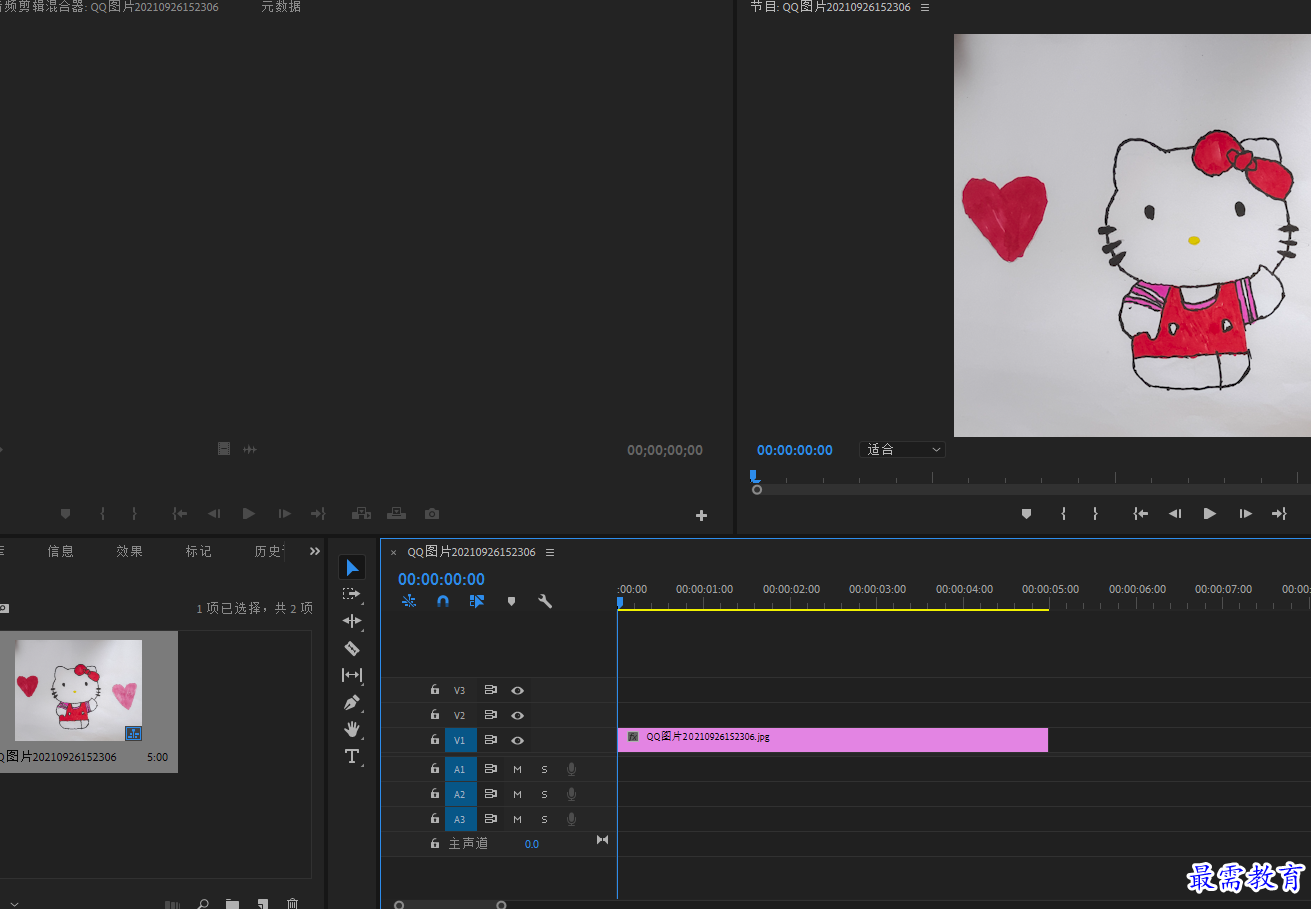Toggle Linked Selection in timeline
This screenshot has width=1311, height=909.
(x=477, y=601)
